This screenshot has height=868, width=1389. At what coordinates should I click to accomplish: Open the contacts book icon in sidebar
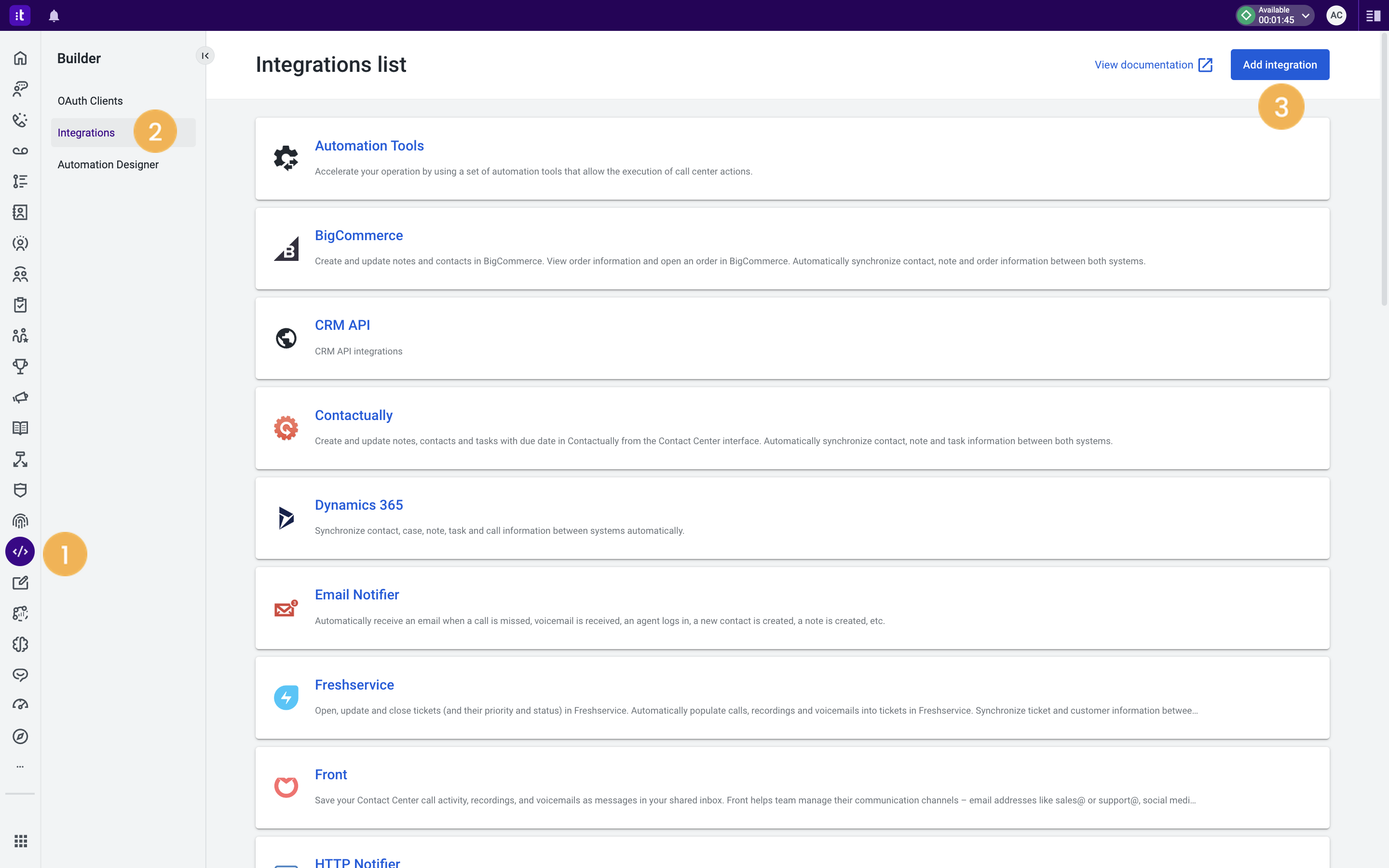click(20, 212)
